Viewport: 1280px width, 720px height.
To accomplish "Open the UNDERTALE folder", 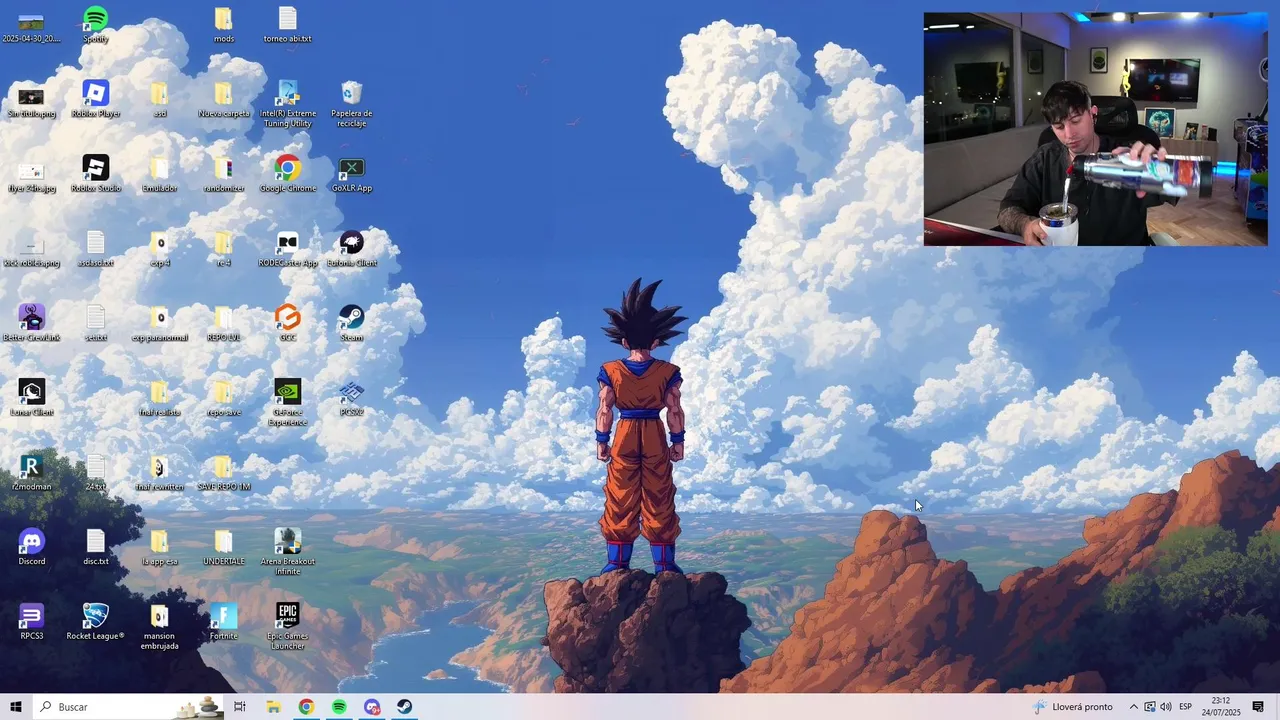I will [224, 547].
